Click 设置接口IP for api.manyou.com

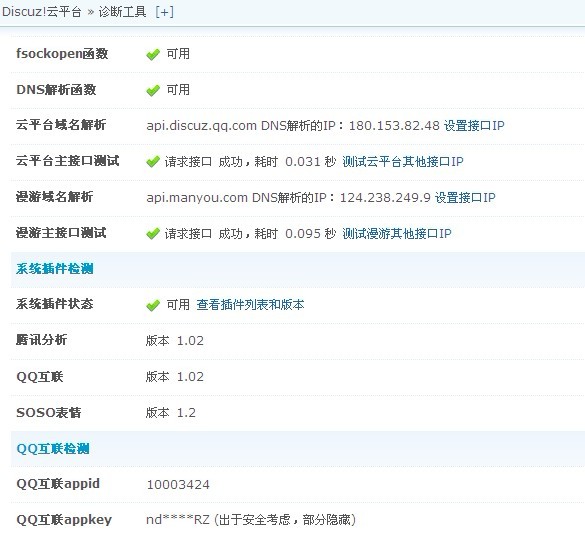click(x=465, y=197)
